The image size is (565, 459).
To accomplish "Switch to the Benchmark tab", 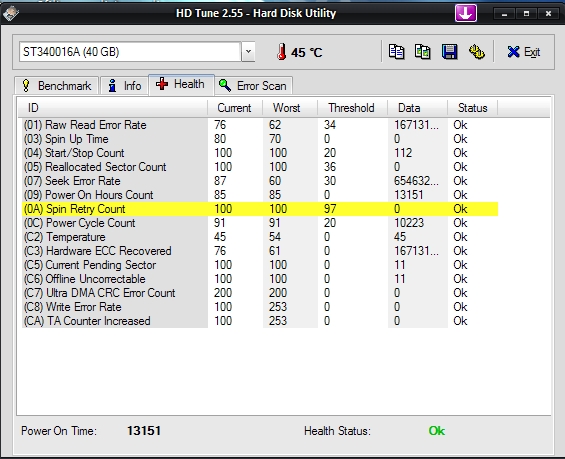I will [x=57, y=86].
